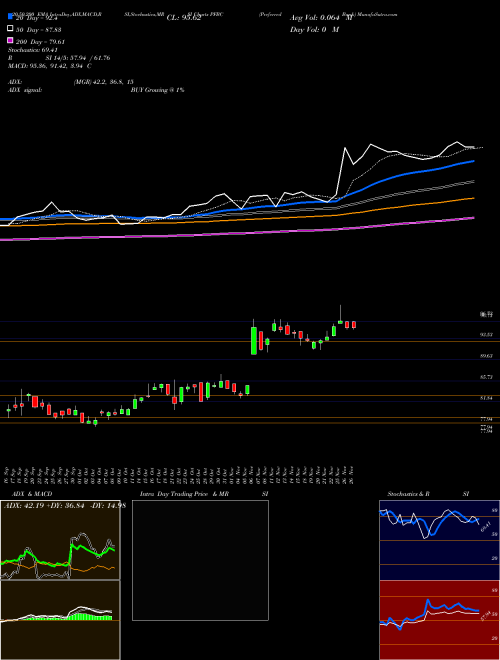500x660 pixels.
Task: Click the 81.84 price axis label
Action: 486,398
